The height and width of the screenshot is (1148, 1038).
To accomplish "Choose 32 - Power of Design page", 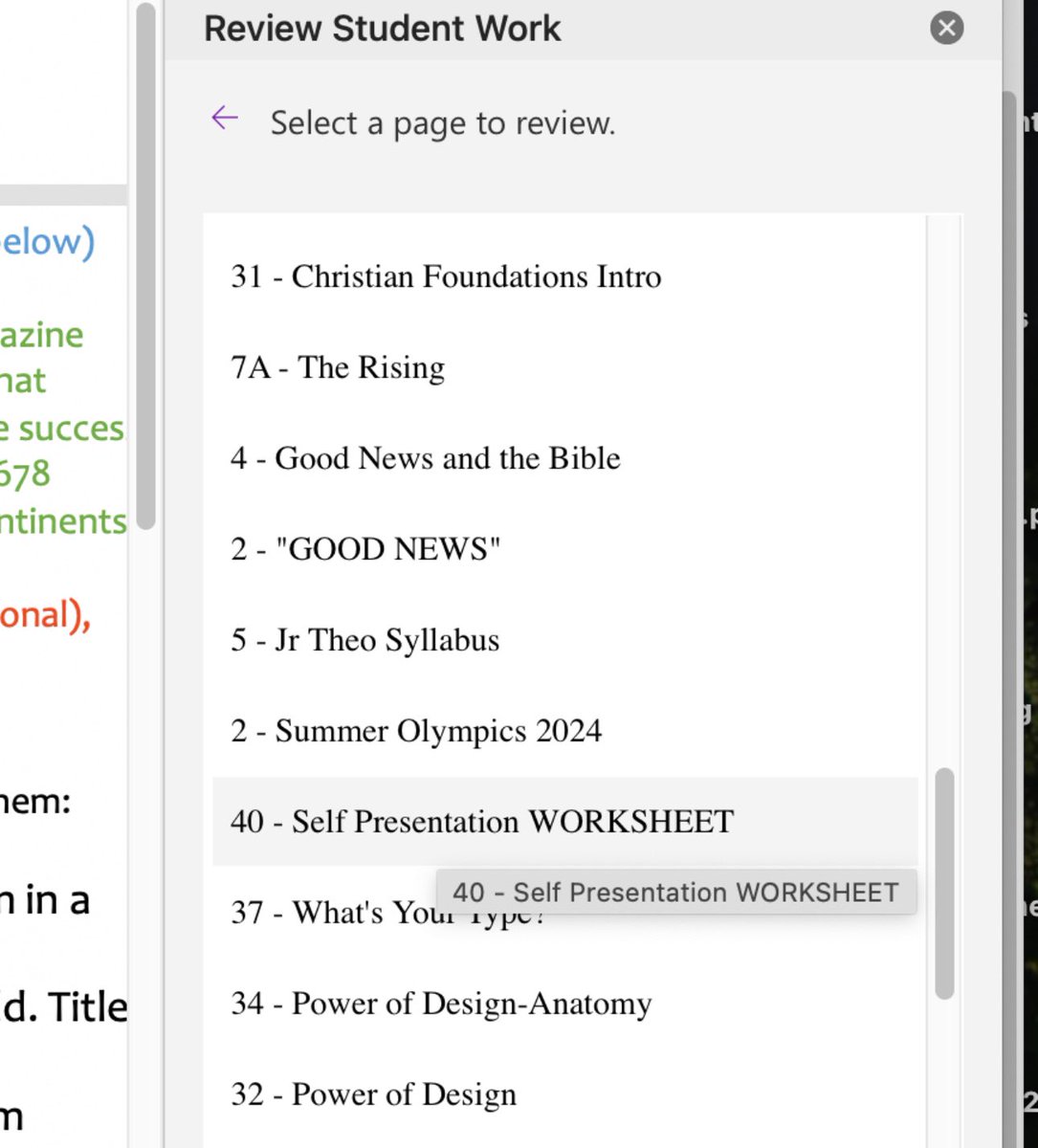I will click(x=564, y=1094).
